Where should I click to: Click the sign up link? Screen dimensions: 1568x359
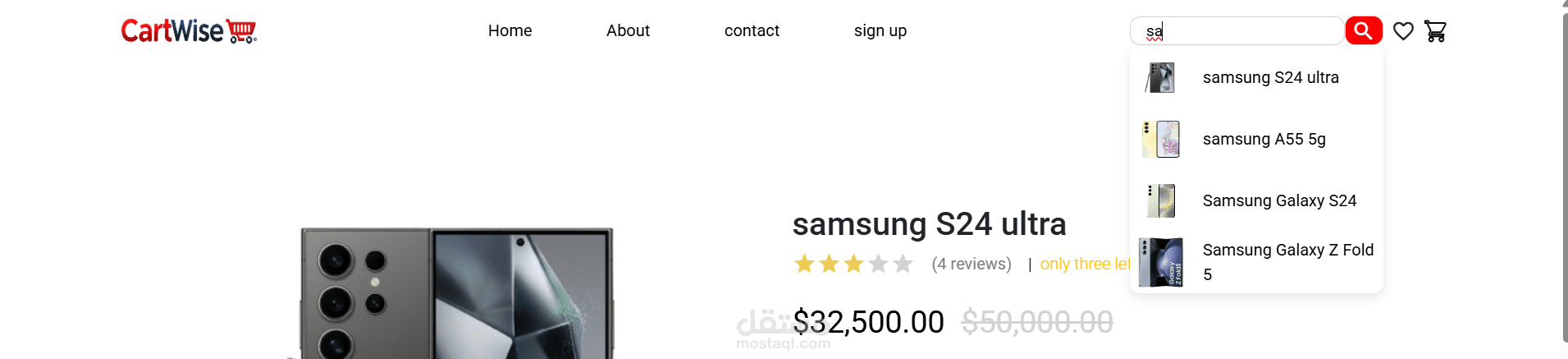click(880, 31)
